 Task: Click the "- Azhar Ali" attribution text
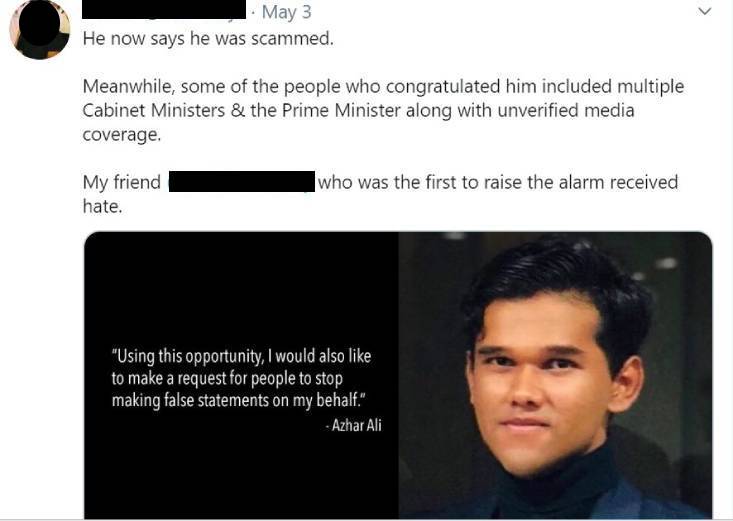(354, 425)
